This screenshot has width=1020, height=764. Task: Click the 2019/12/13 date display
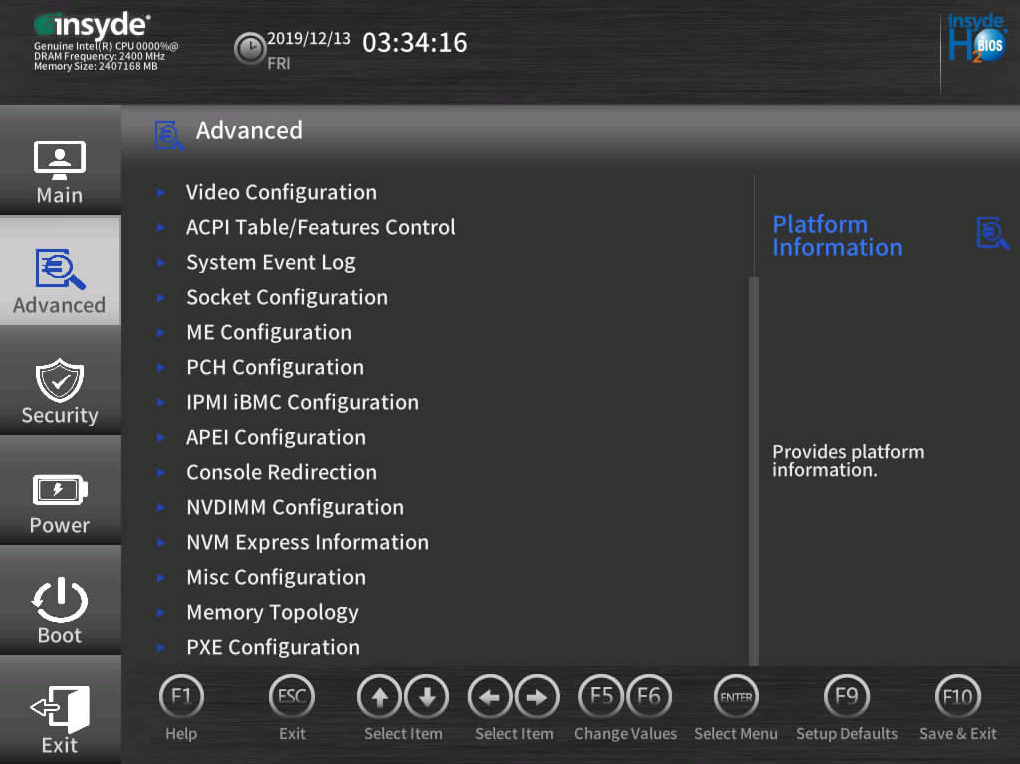[x=309, y=38]
